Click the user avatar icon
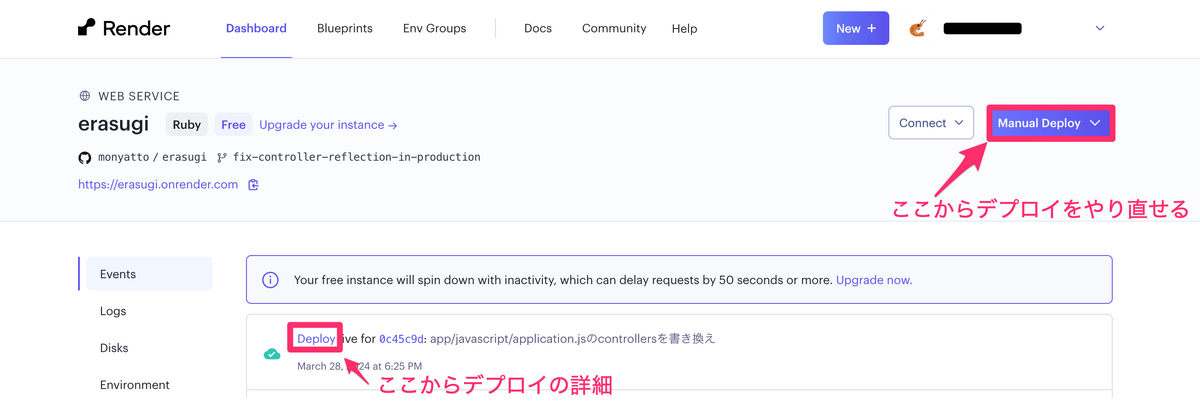This screenshot has width=1200, height=402. click(917, 29)
